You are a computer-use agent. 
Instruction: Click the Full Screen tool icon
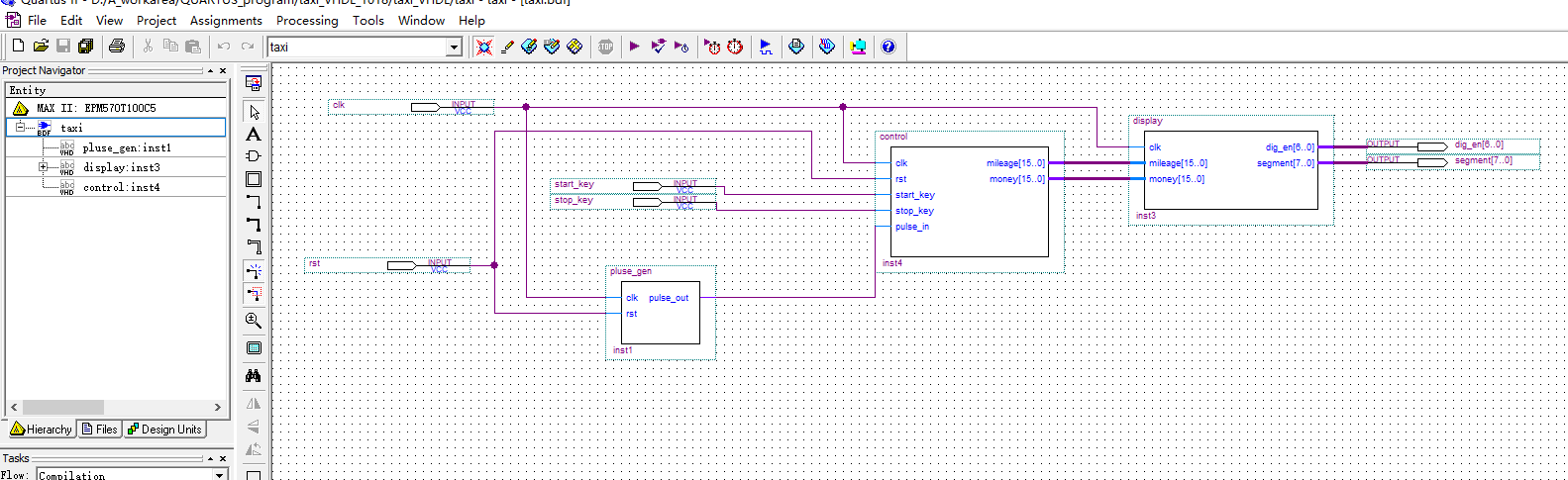point(254,347)
